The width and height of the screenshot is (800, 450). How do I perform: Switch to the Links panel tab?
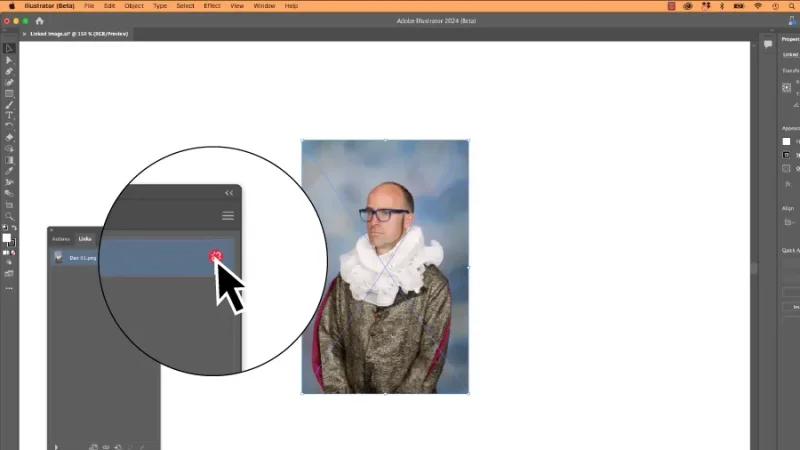85,238
